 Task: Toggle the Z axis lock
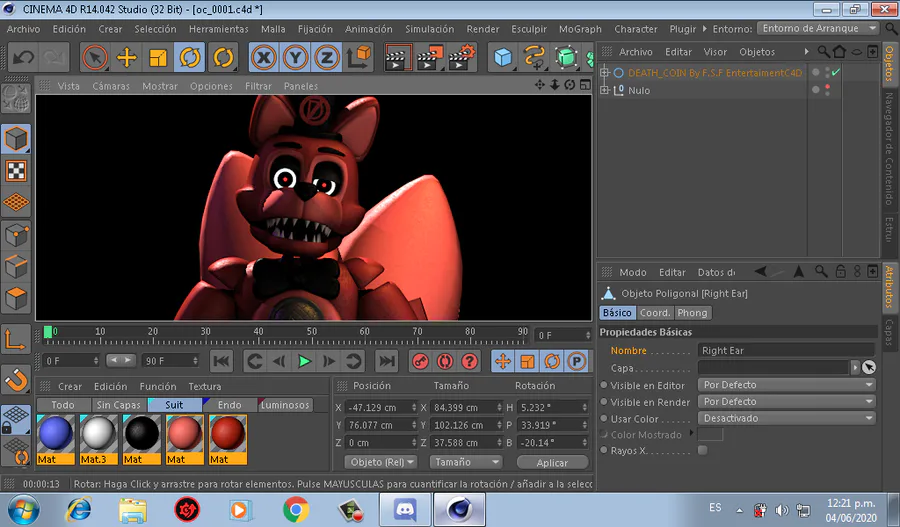326,57
